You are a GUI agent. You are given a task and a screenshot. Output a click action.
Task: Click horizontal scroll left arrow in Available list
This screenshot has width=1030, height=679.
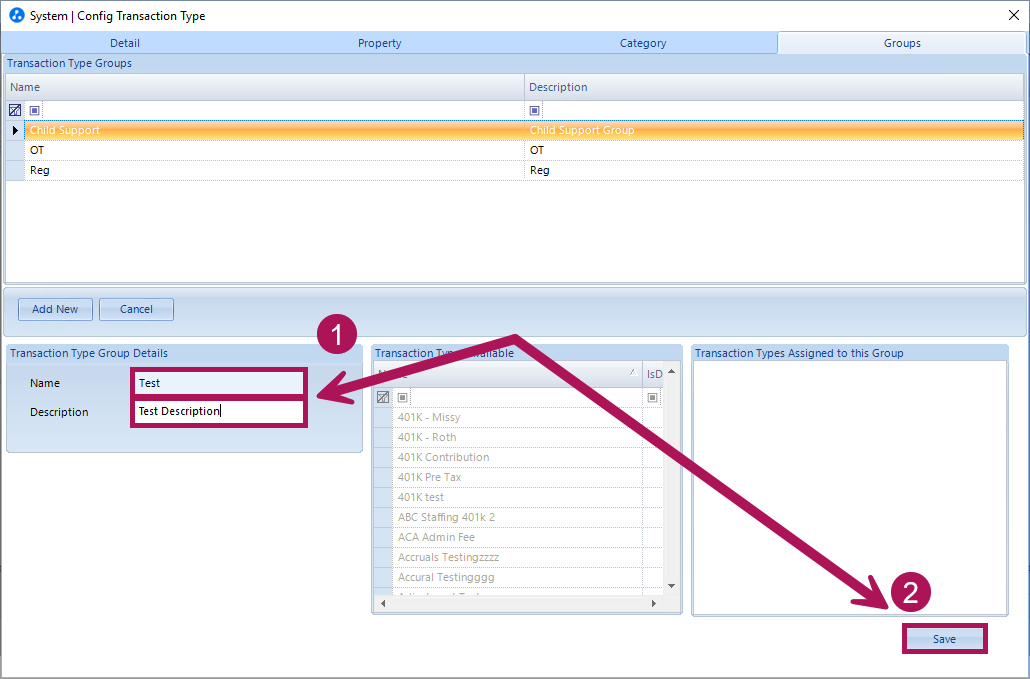383,603
